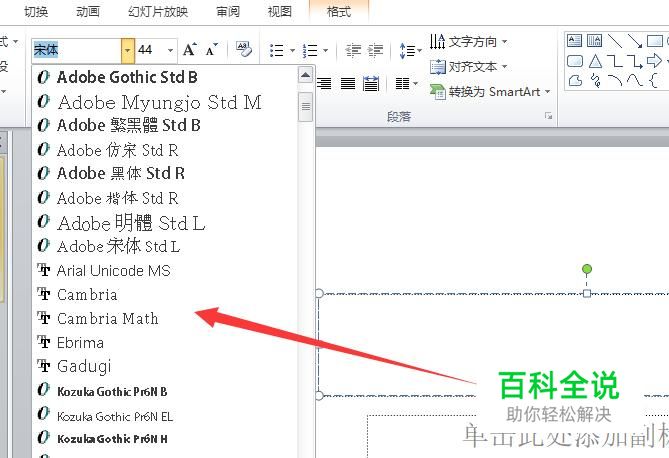Open the 幻灯片放映 slide show tab
This screenshot has width=669, height=458.
[158, 12]
